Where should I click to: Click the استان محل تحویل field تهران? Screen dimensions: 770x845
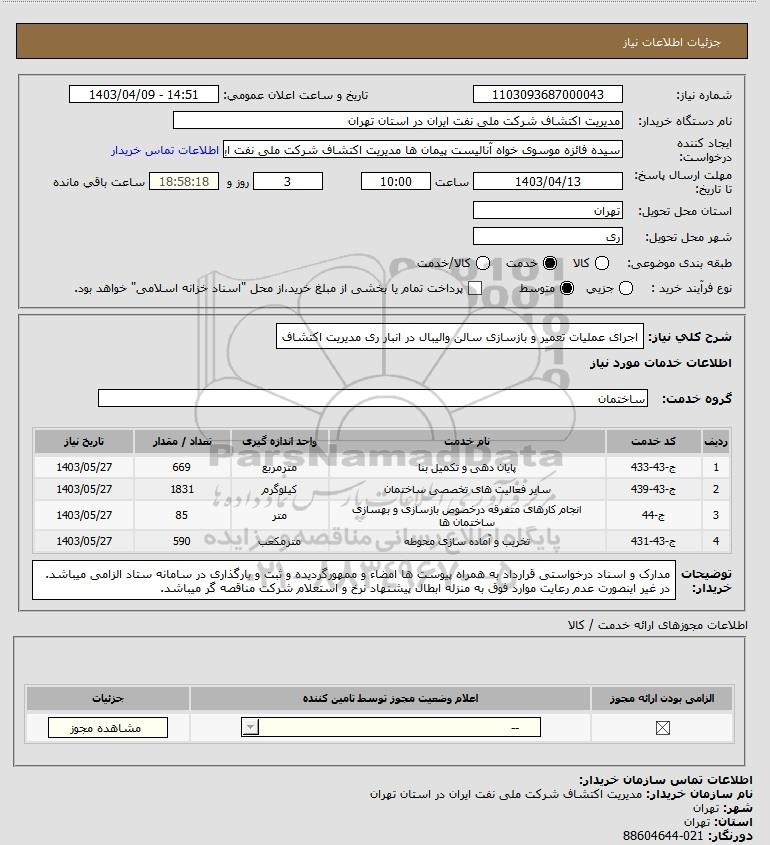[x=547, y=211]
